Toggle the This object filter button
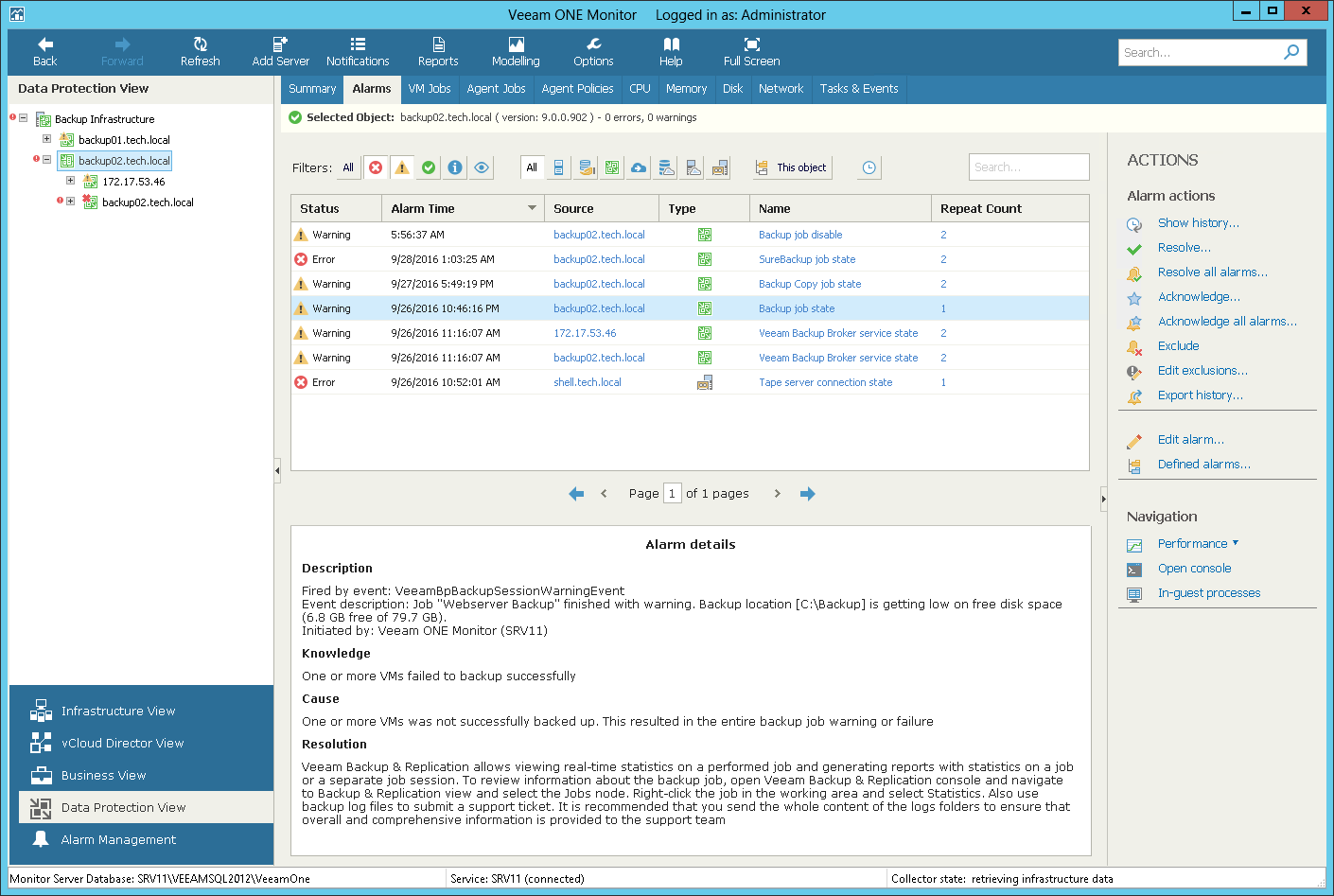 point(791,167)
